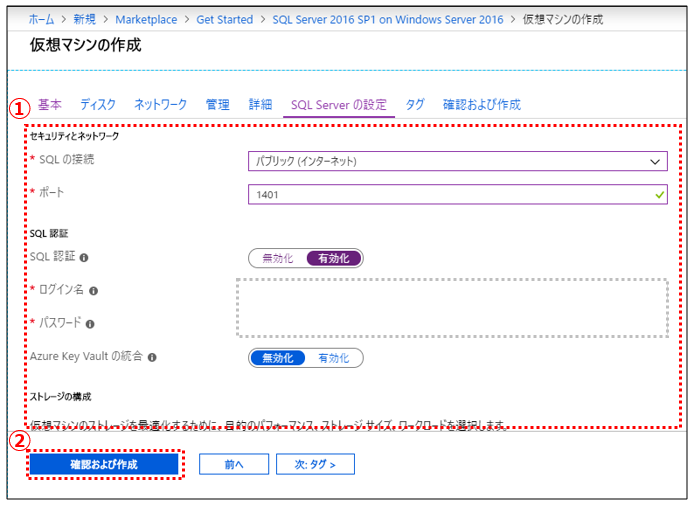The width and height of the screenshot is (696, 505).
Task: Click the ストレージの構成 section heading
Action: [60, 397]
